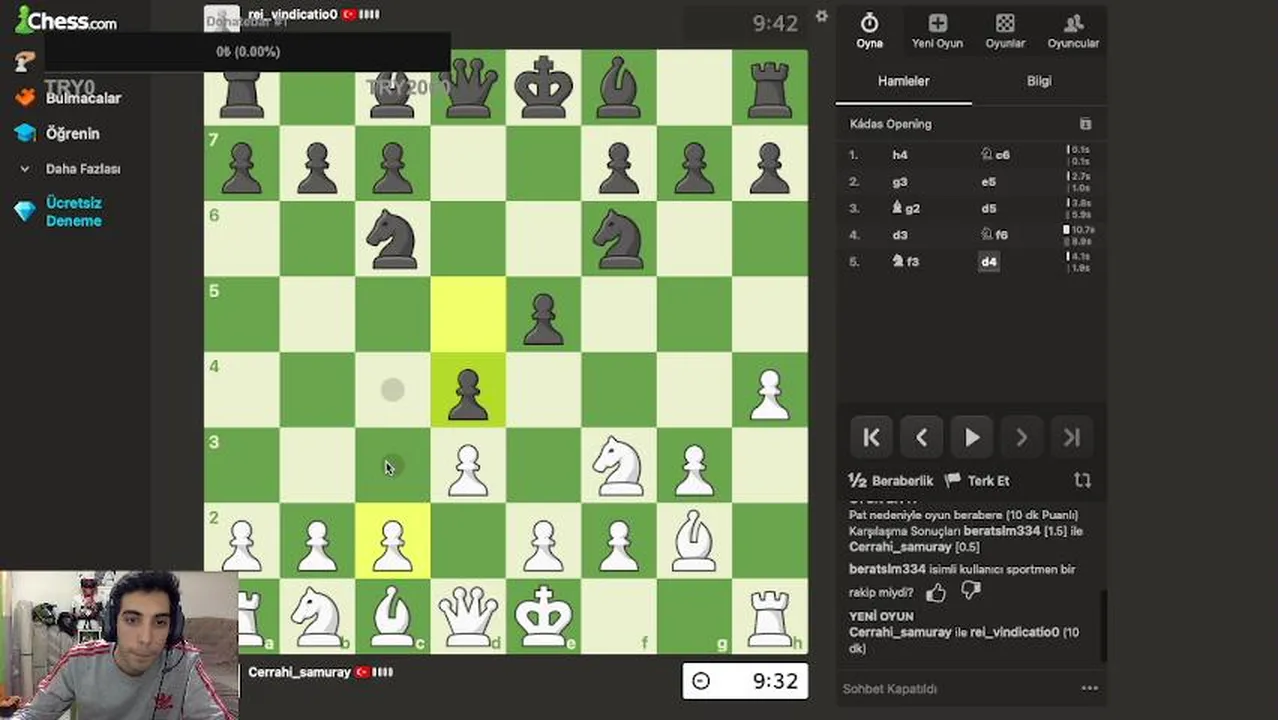Click the opening book icon beside Kádas Opening
Viewport: 1278px width, 720px height.
coord(1085,124)
